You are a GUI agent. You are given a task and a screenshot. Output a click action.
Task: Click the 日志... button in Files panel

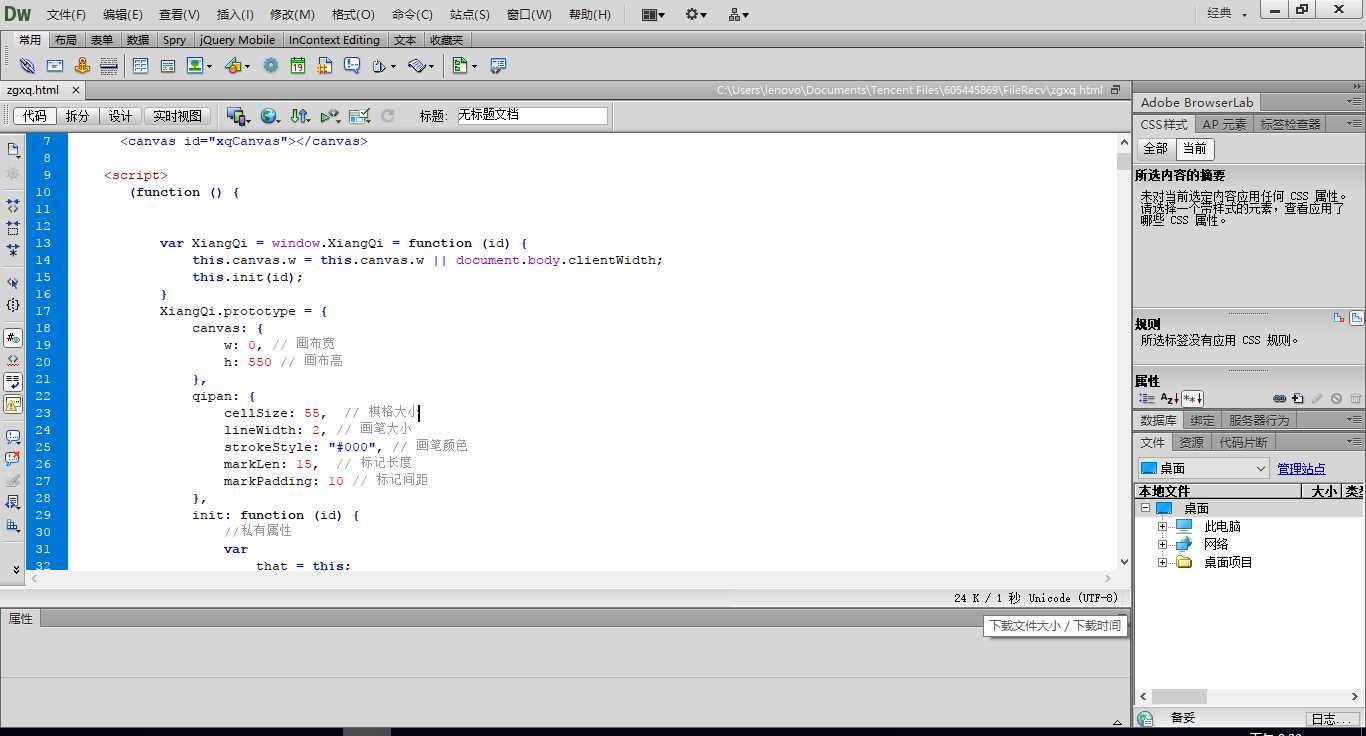tap(1333, 719)
